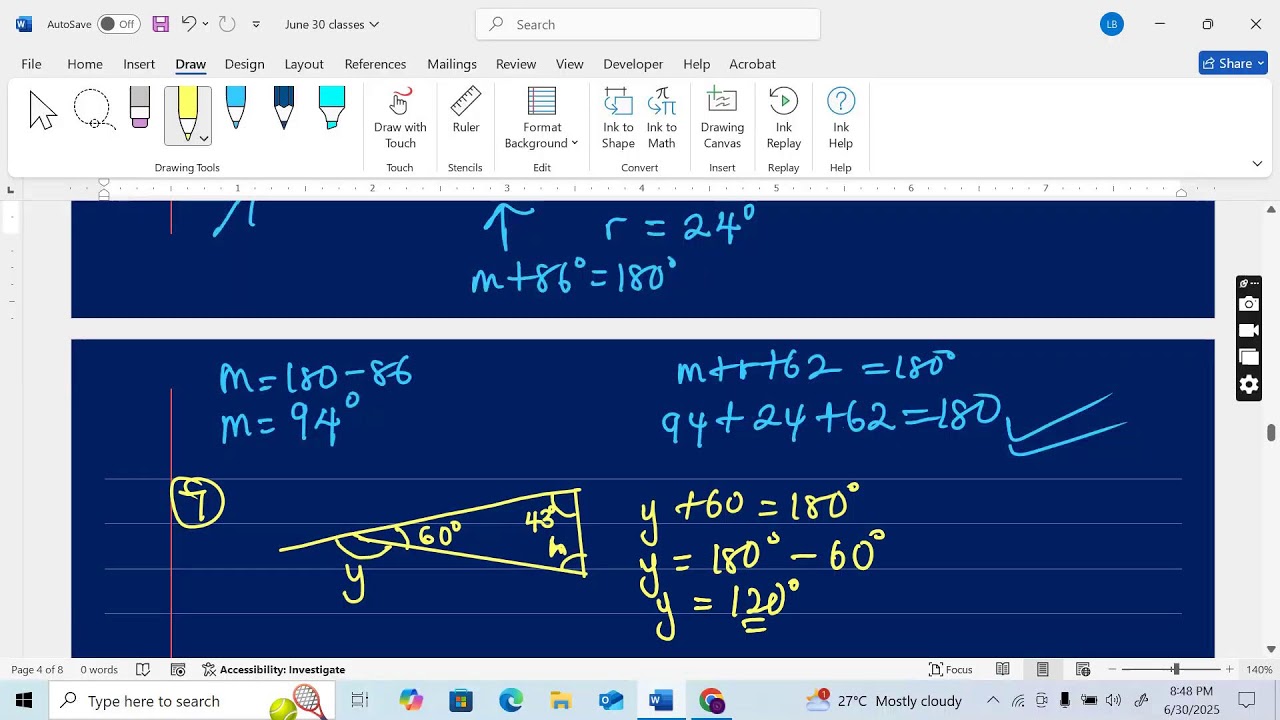Open Task View on the taskbar
Screen dimensions: 1280x720
360,701
